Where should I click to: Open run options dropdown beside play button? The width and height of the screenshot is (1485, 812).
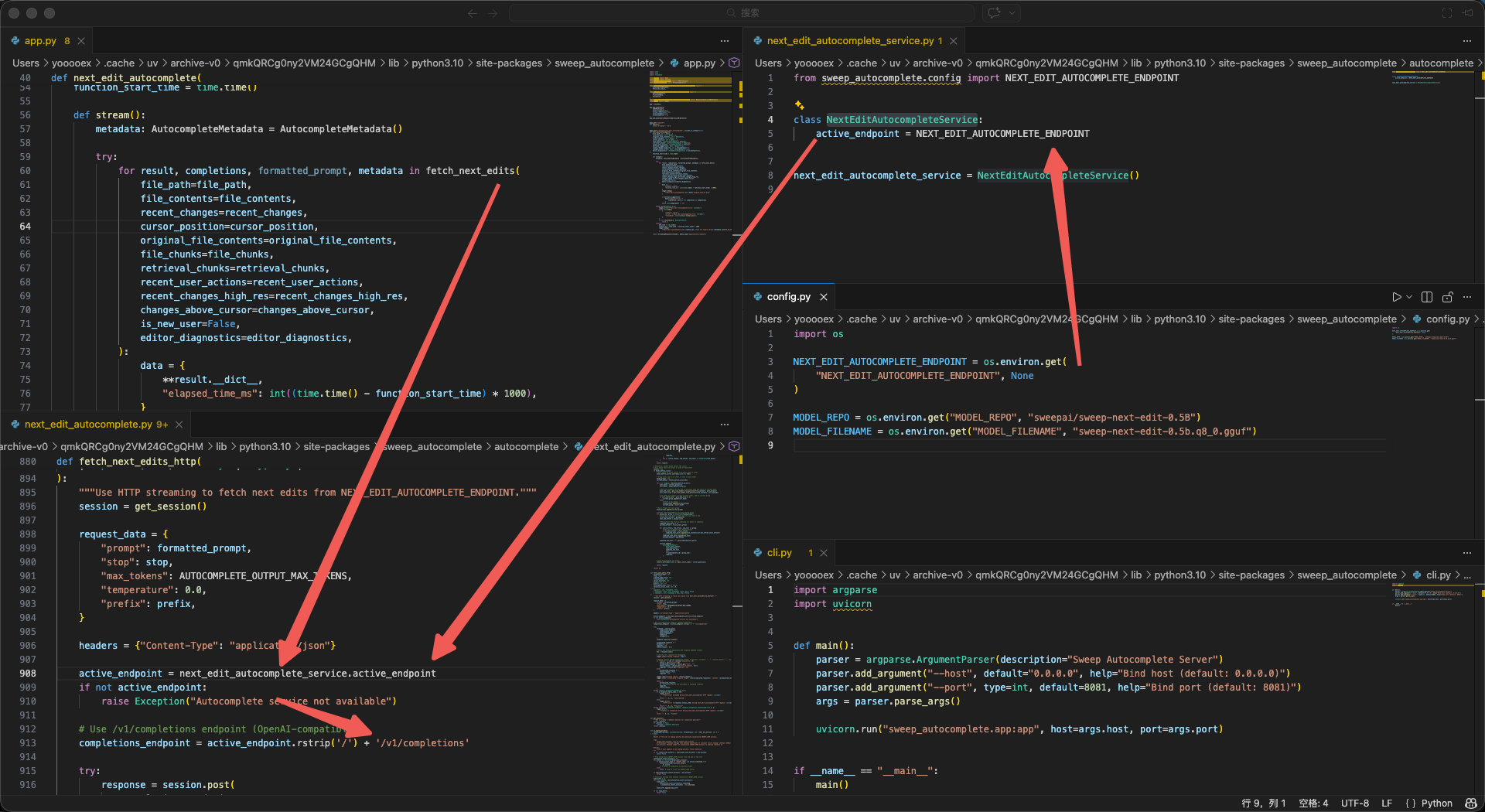1409,297
